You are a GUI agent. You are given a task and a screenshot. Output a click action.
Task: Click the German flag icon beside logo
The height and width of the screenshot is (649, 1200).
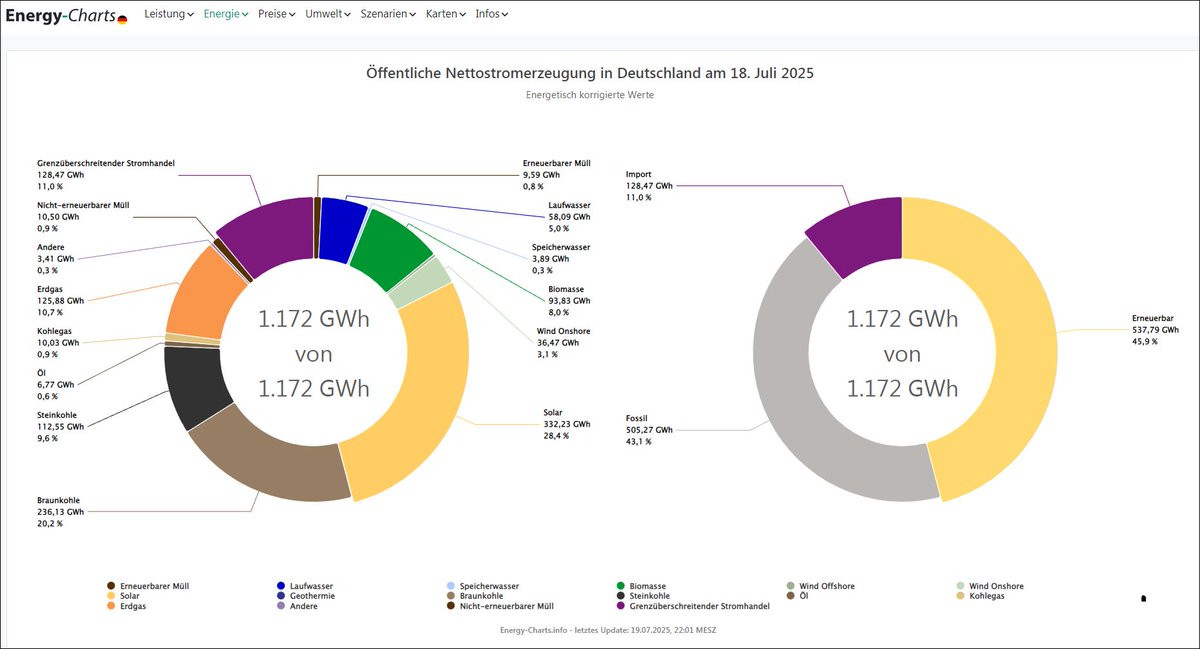[122, 19]
